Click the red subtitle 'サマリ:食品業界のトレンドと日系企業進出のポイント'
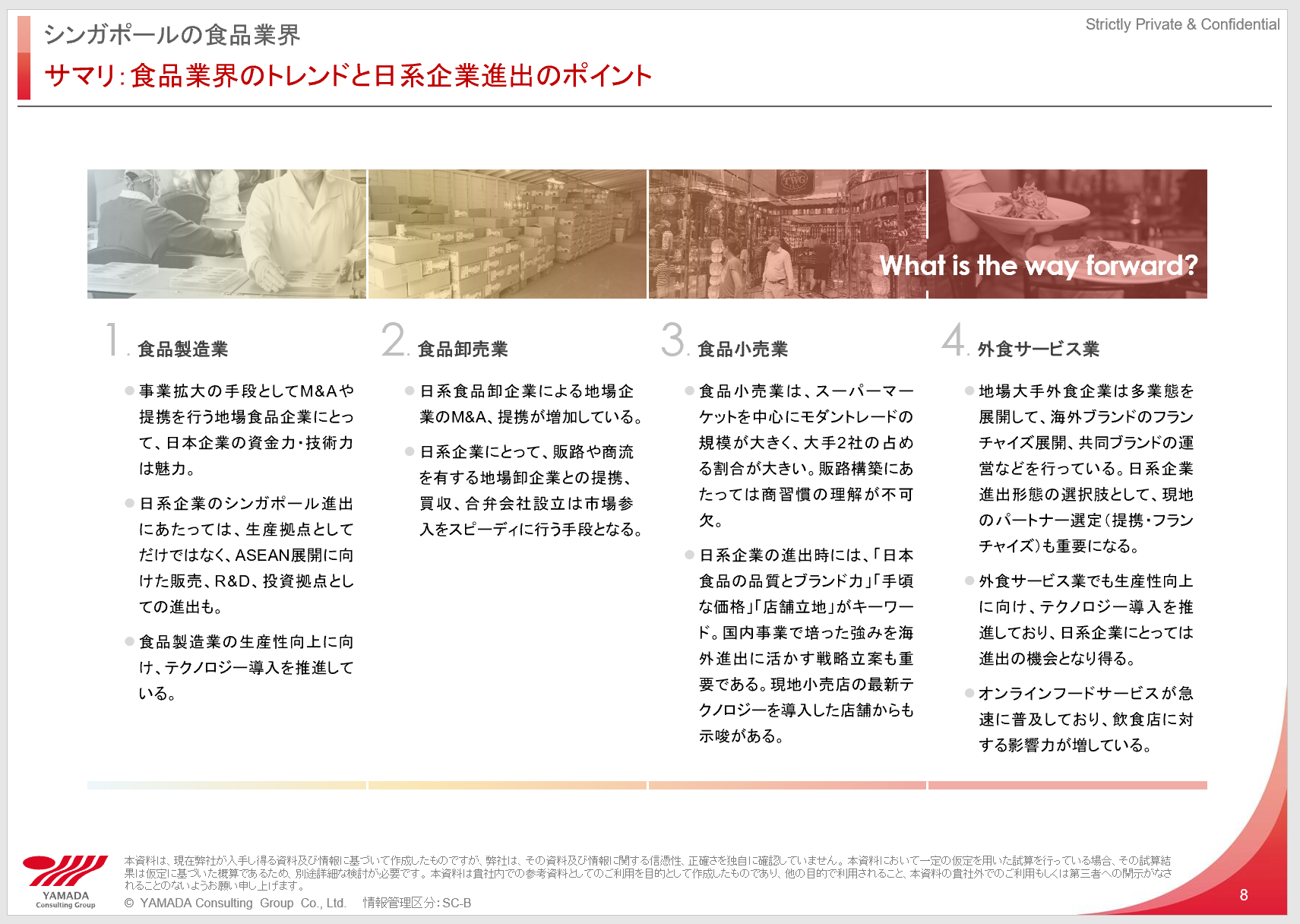The image size is (1300, 924). click(348, 75)
